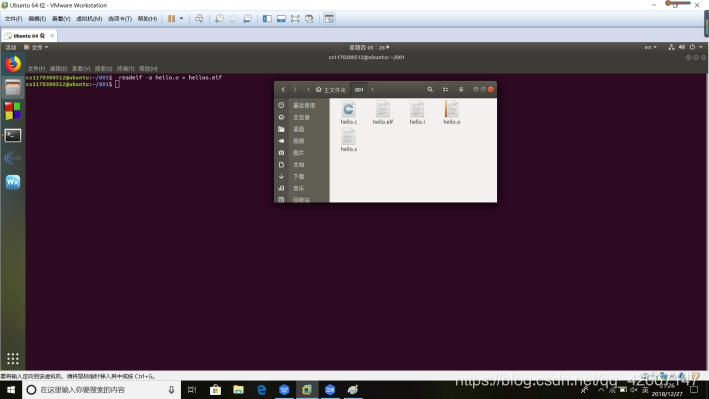Image resolution: width=709 pixels, height=399 pixels.
Task: Show applications grid from the dock
Action: point(13,358)
